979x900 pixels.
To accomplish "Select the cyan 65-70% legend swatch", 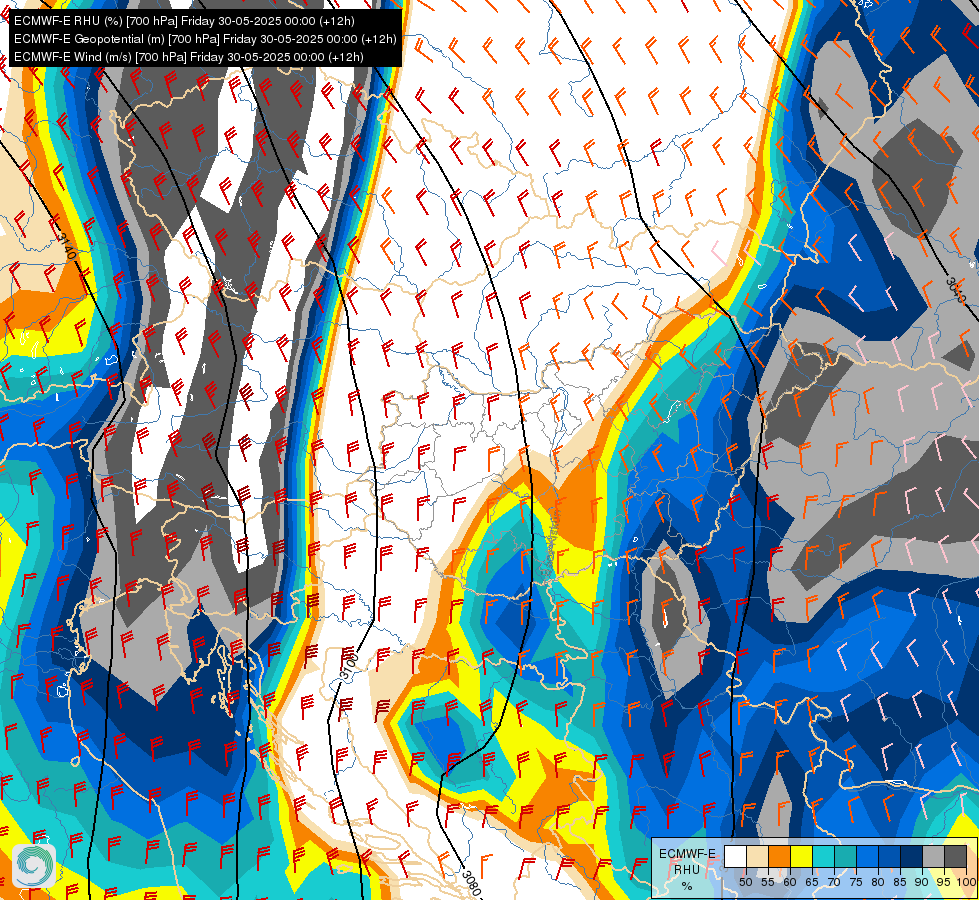I will (x=824, y=856).
